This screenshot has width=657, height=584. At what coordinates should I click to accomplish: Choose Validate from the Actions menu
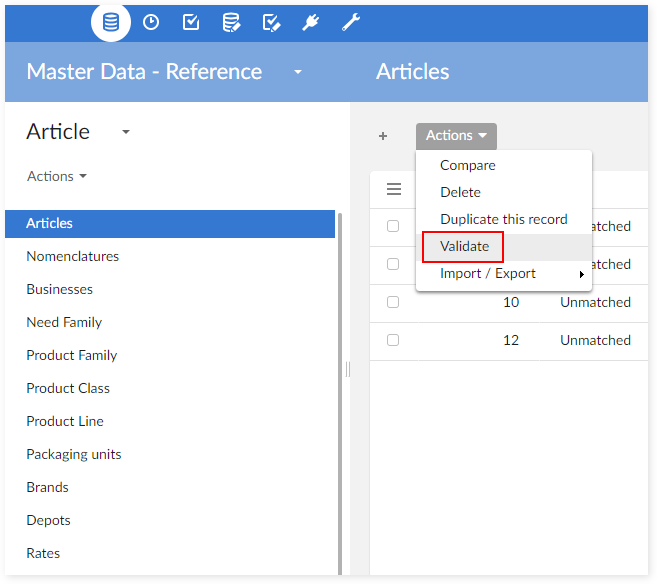[504, 247]
